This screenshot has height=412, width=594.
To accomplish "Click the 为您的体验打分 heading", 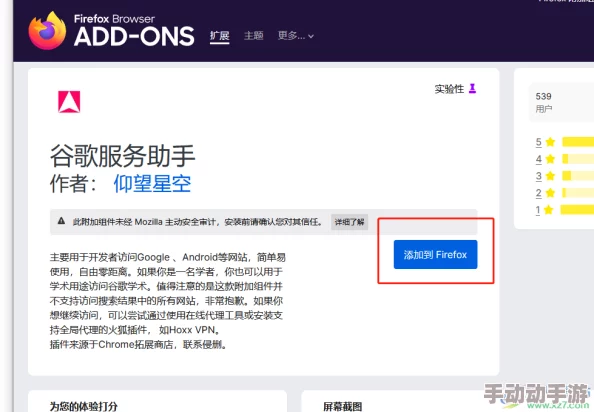I will [x=84, y=406].
